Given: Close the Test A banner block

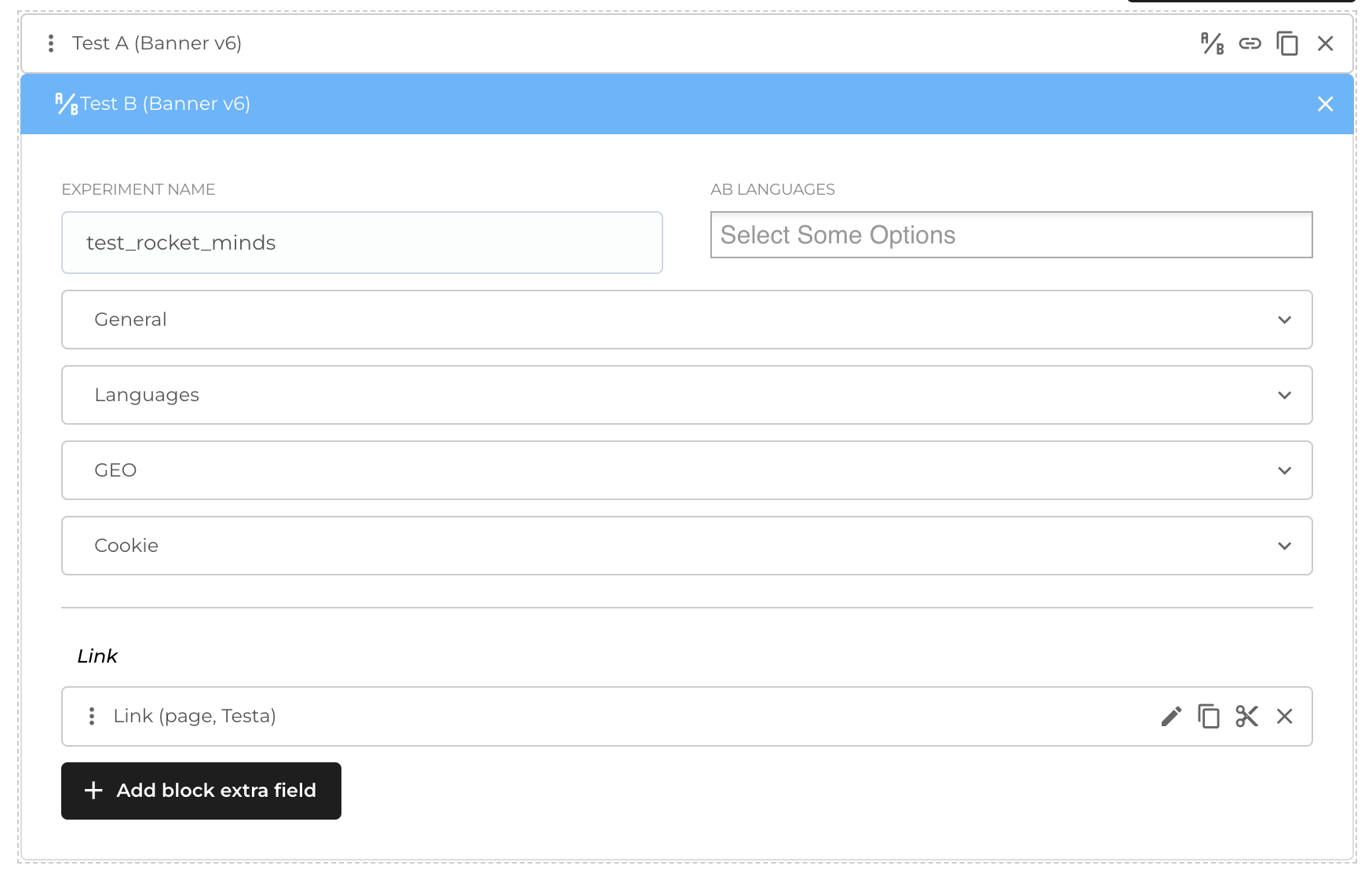Looking at the screenshot, I should [x=1325, y=44].
